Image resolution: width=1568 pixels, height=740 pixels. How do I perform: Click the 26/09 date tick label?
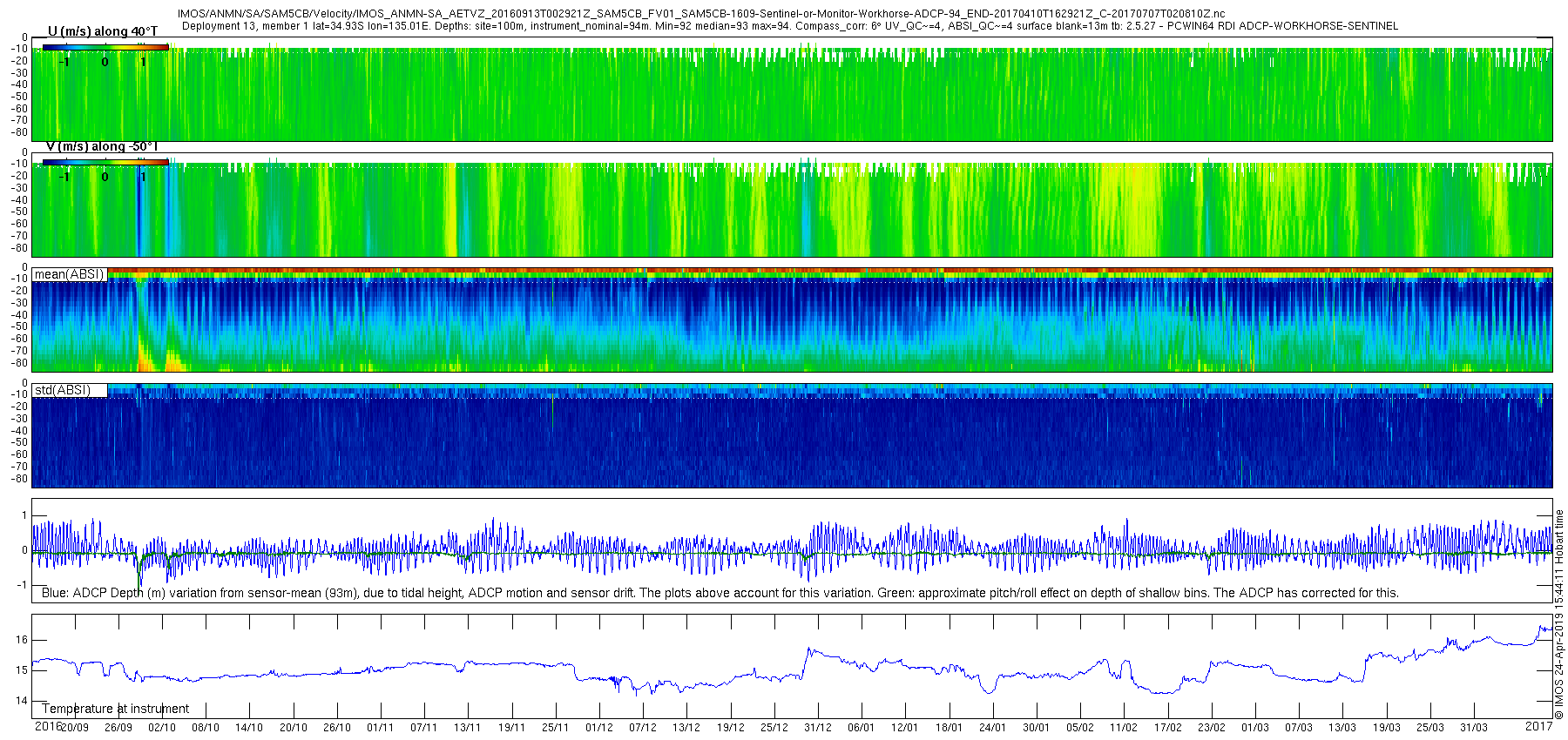tap(118, 728)
